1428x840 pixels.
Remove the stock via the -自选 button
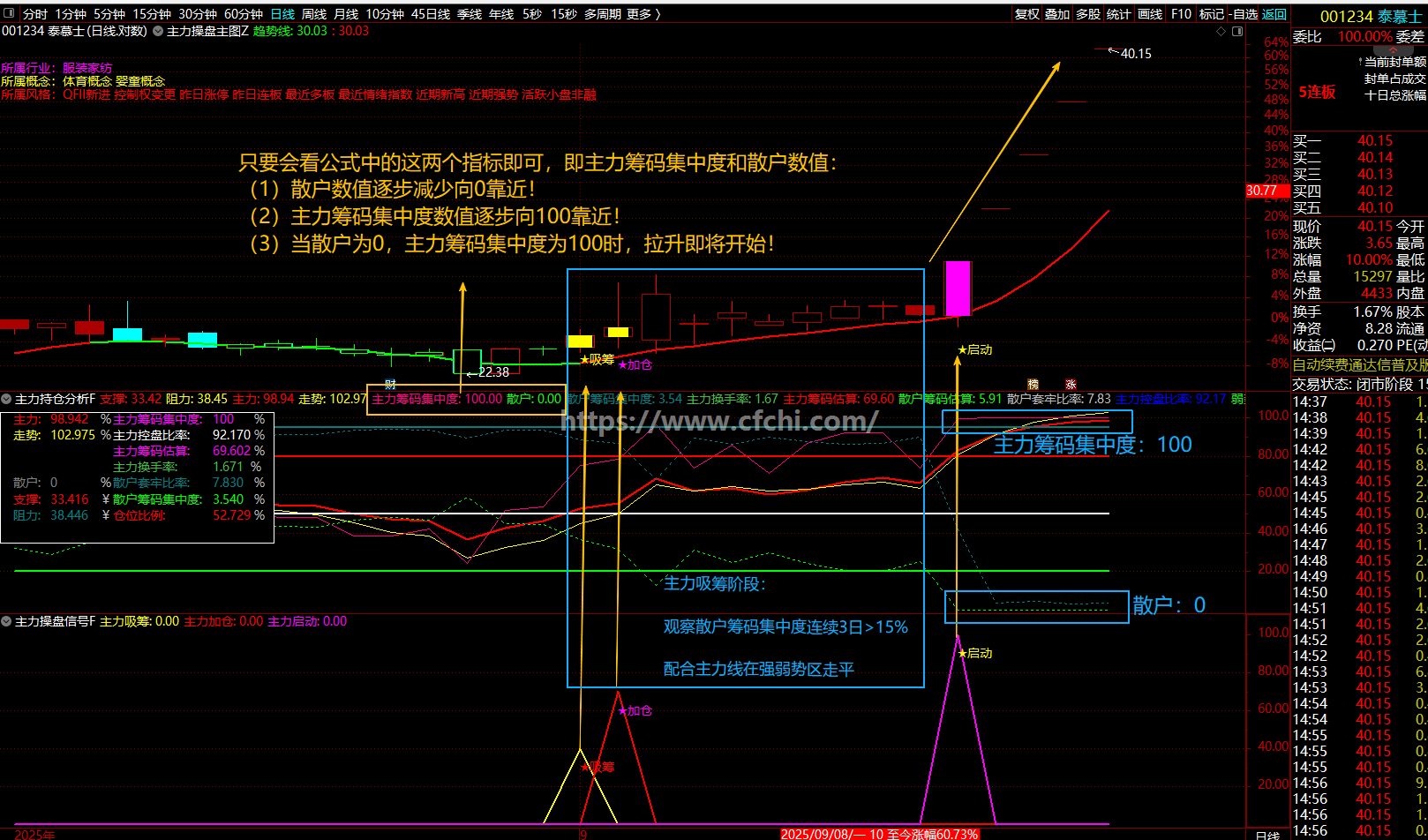[x=1244, y=14]
